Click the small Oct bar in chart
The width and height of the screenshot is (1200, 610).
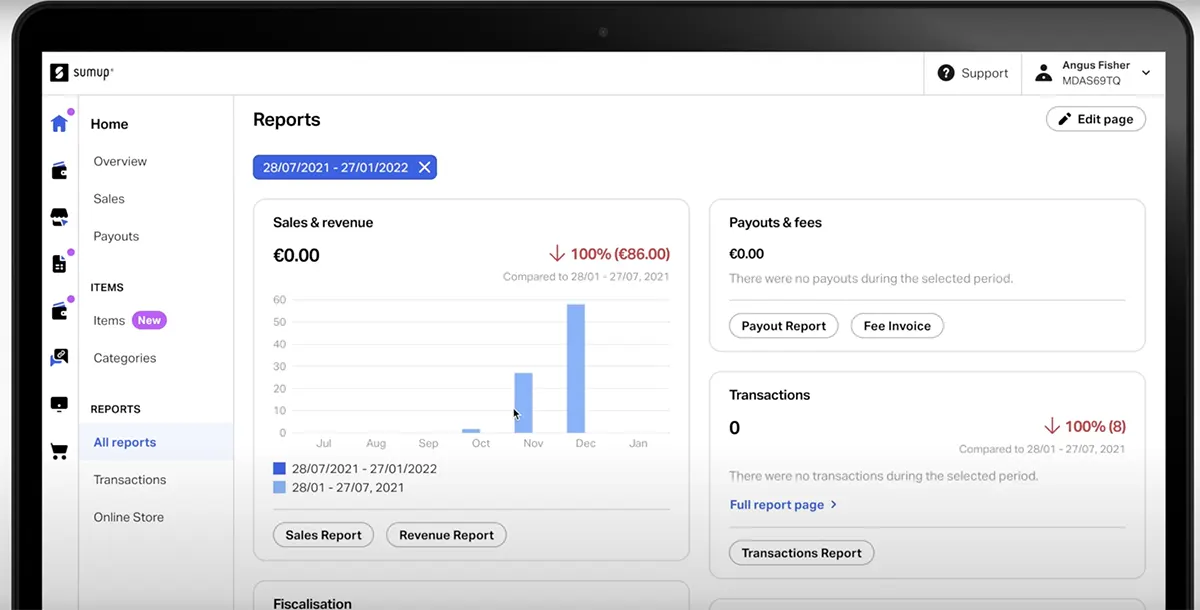471,431
